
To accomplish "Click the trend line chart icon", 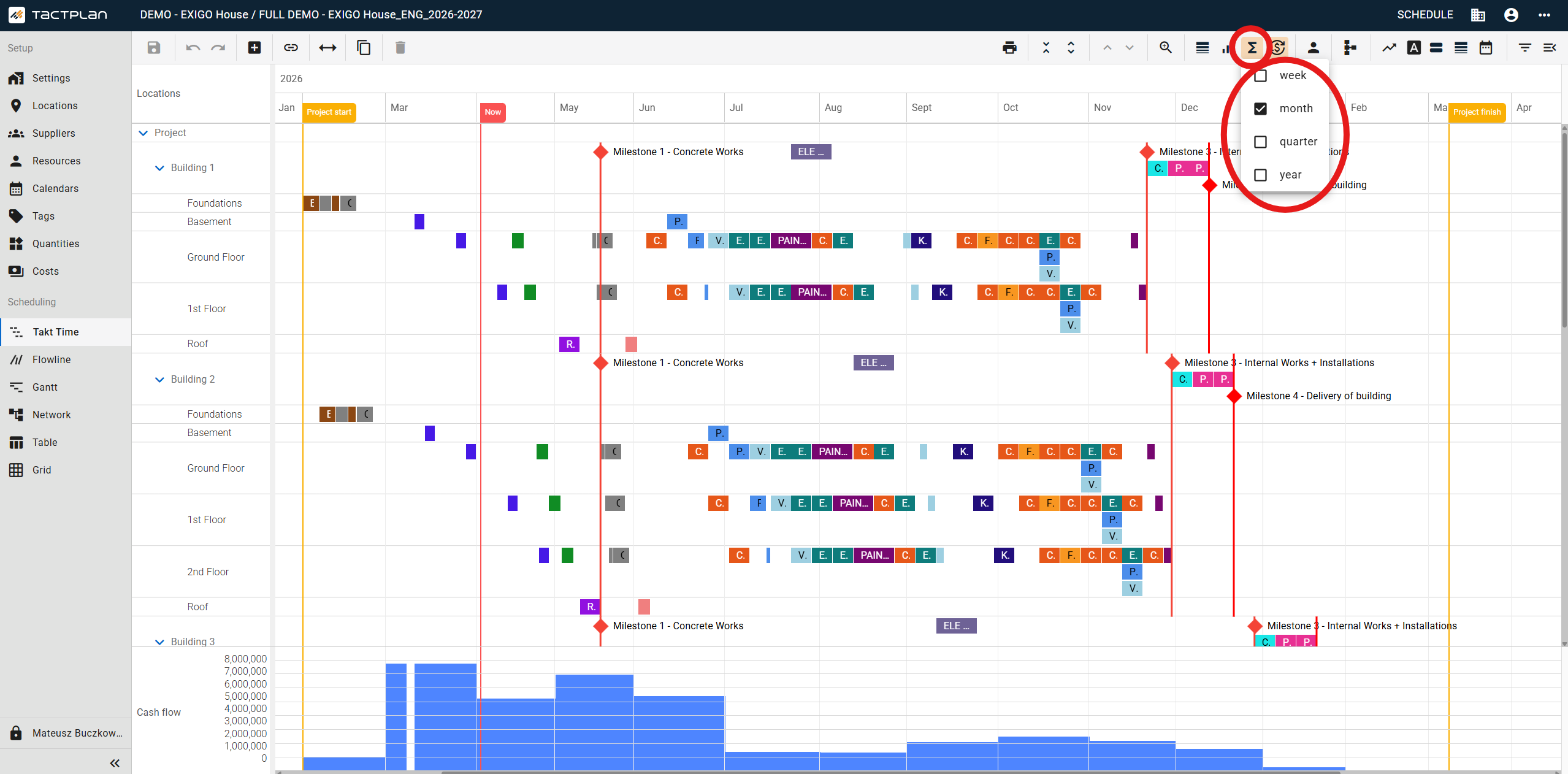I will tap(1389, 48).
